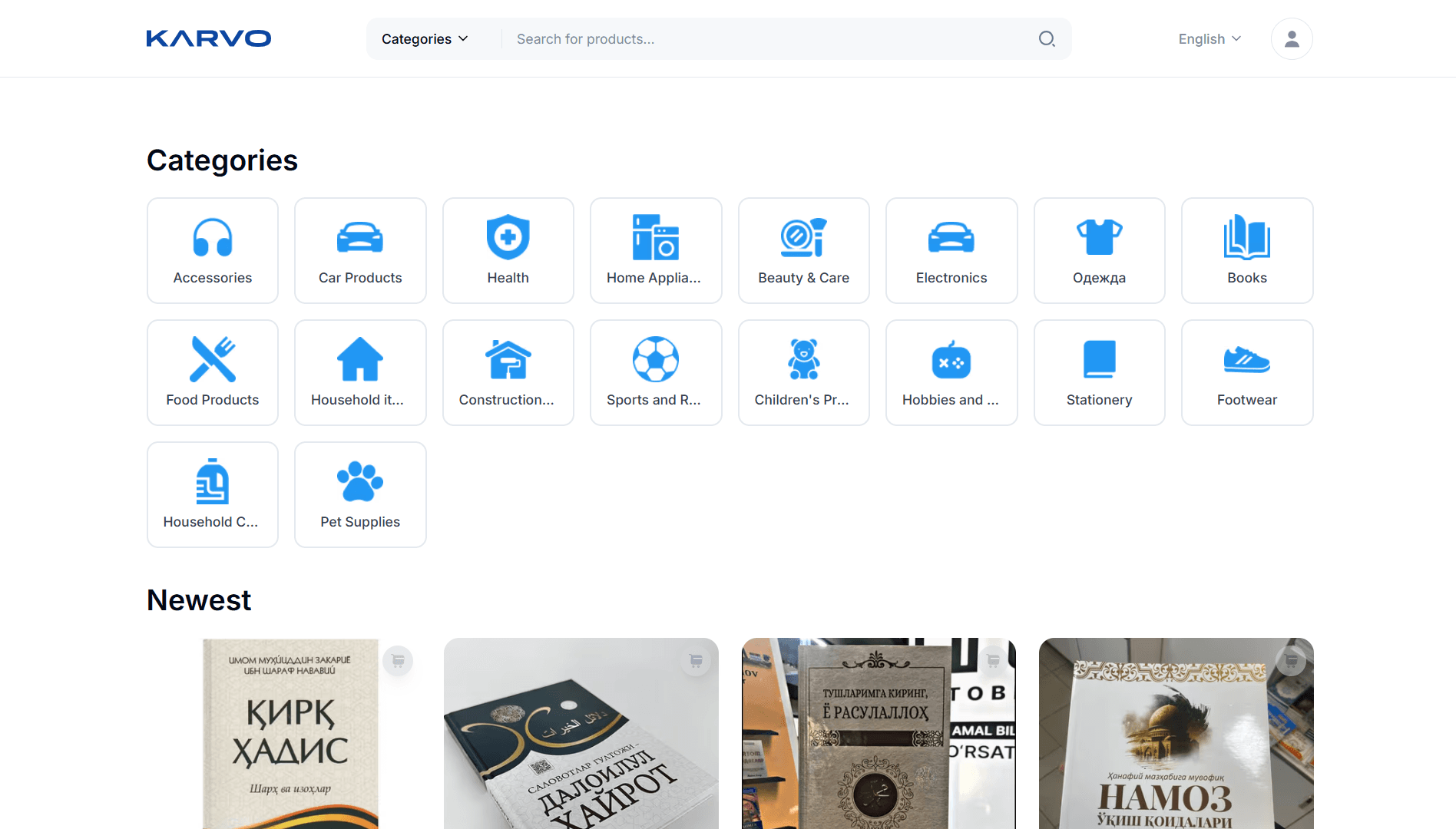The width and height of the screenshot is (1456, 829).
Task: Open the user profile icon
Action: (x=1292, y=38)
